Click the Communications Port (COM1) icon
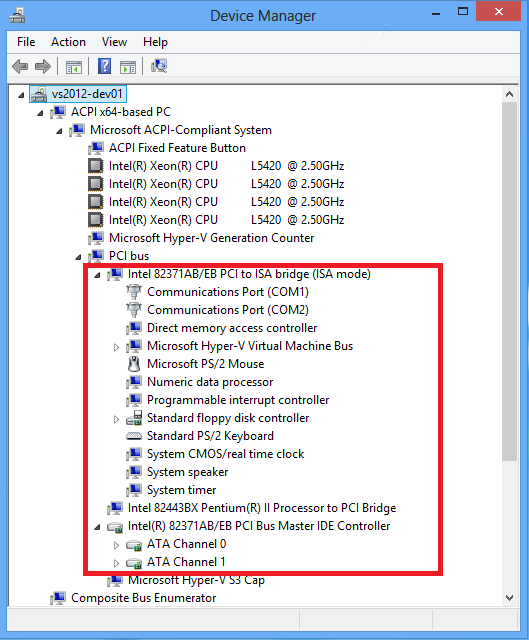This screenshot has width=529, height=640. (x=133, y=291)
